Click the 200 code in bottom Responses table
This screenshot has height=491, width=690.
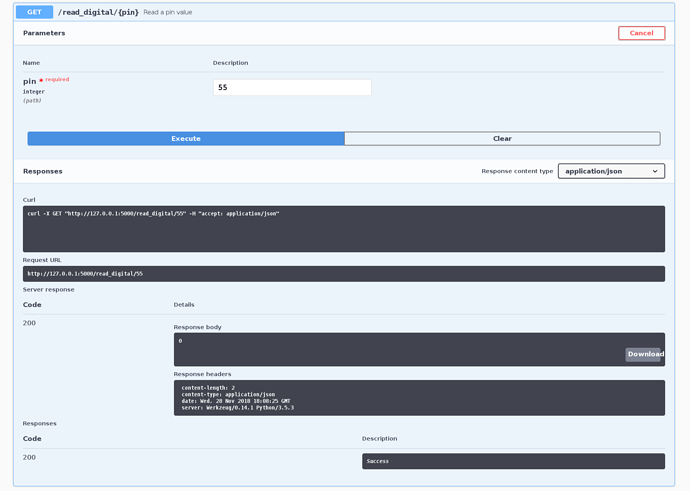point(29,457)
